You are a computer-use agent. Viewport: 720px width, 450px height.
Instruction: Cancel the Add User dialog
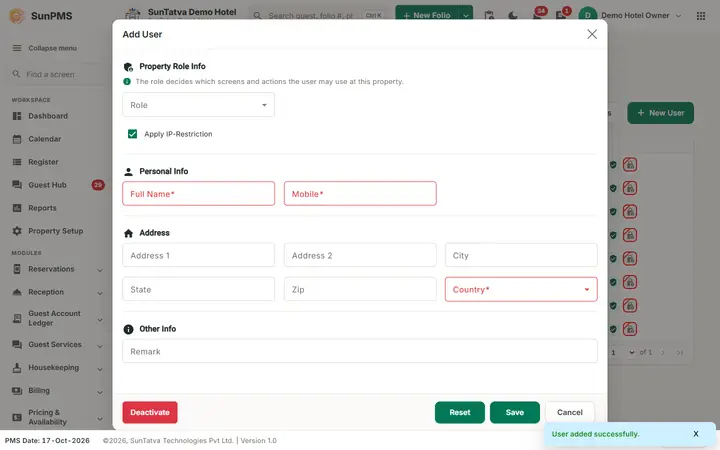pyautogui.click(x=570, y=412)
